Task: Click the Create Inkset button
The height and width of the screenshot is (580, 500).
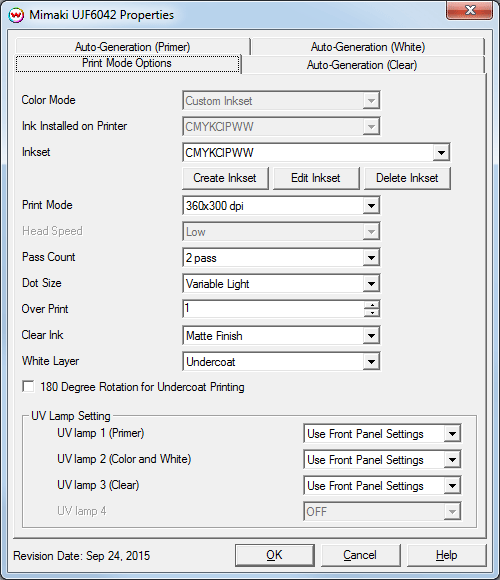Action: [x=225, y=178]
